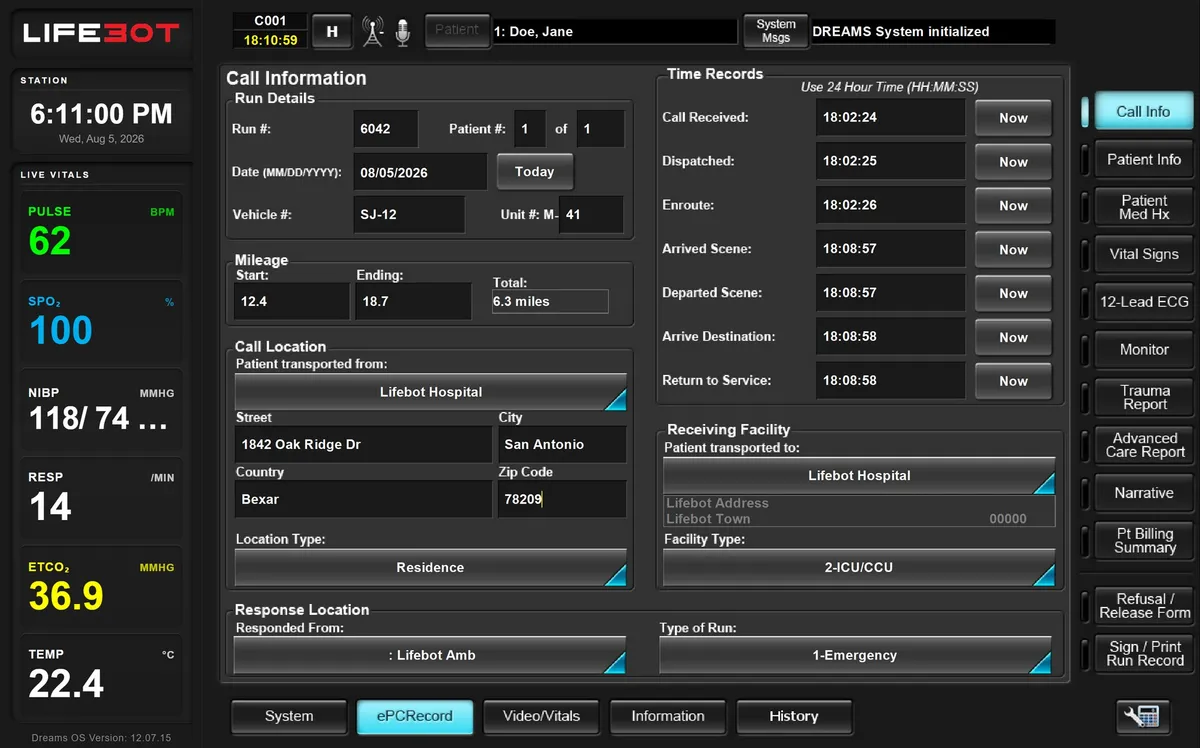Click the microphone icon in top bar
The height and width of the screenshot is (748, 1200).
[403, 32]
